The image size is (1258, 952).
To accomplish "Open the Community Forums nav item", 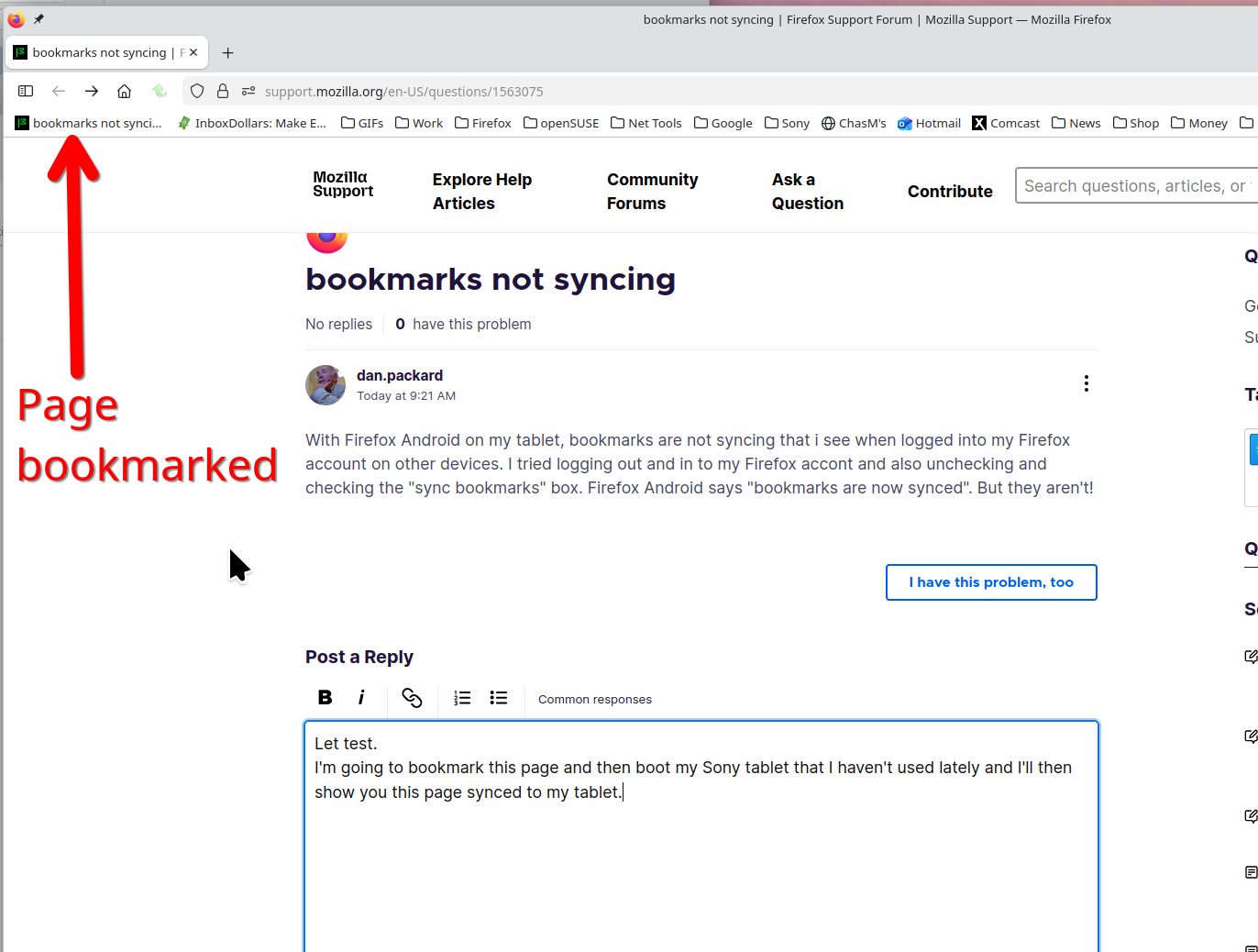I will 652,191.
